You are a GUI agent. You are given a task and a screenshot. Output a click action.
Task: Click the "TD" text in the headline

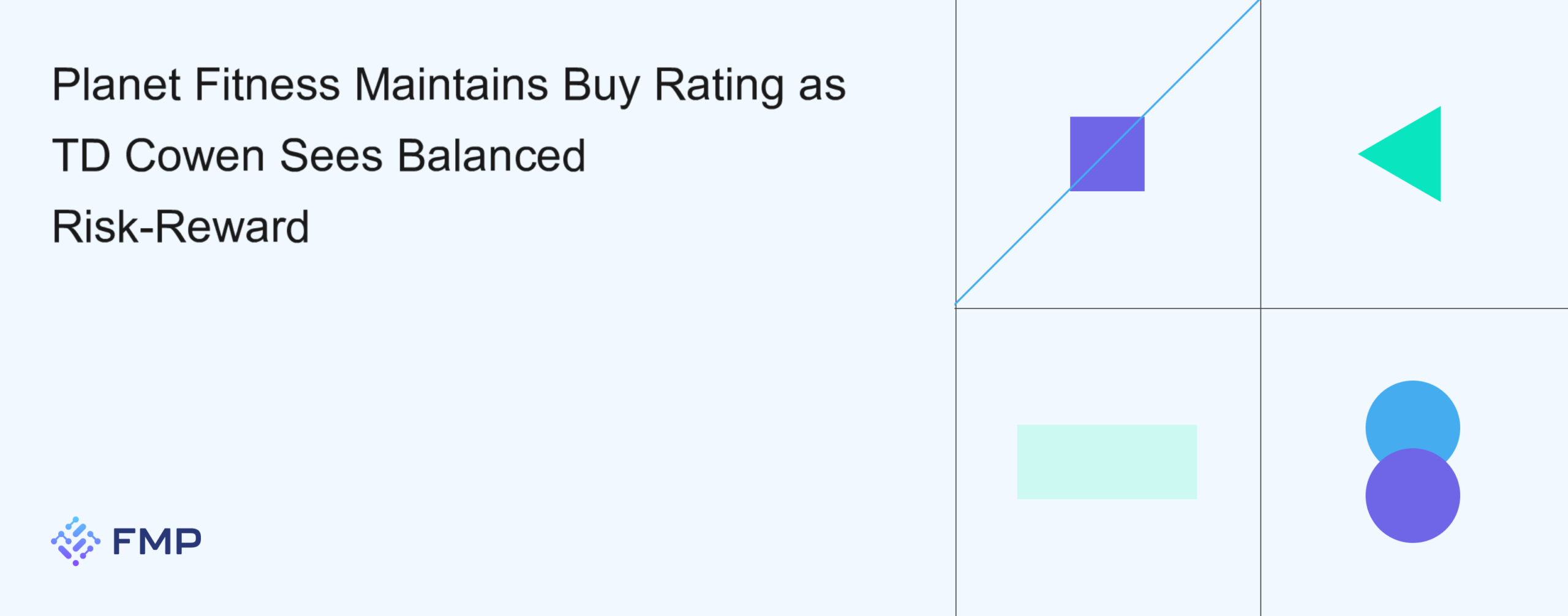pyautogui.click(x=81, y=156)
